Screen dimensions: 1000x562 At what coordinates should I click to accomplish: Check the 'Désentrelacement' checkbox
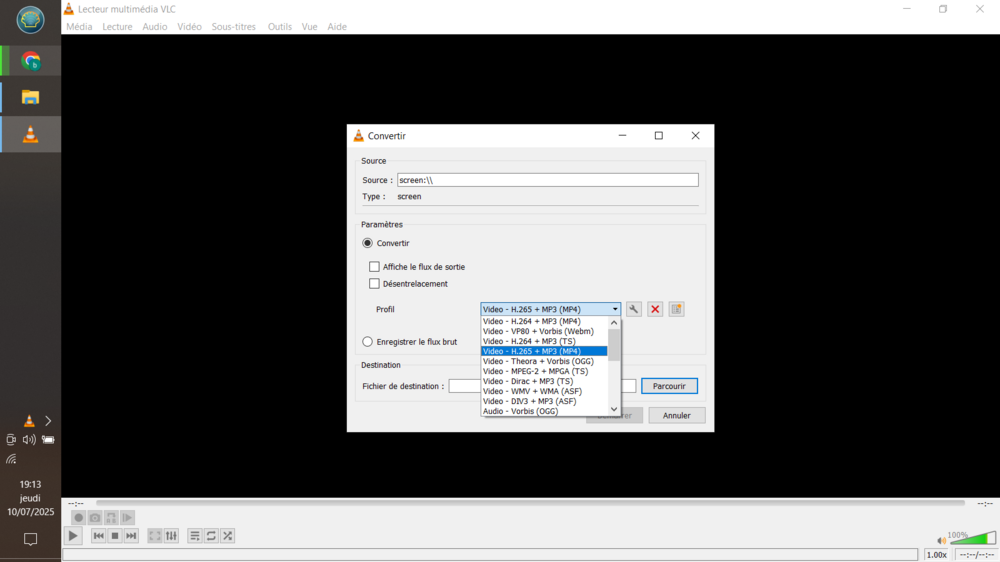(x=375, y=284)
